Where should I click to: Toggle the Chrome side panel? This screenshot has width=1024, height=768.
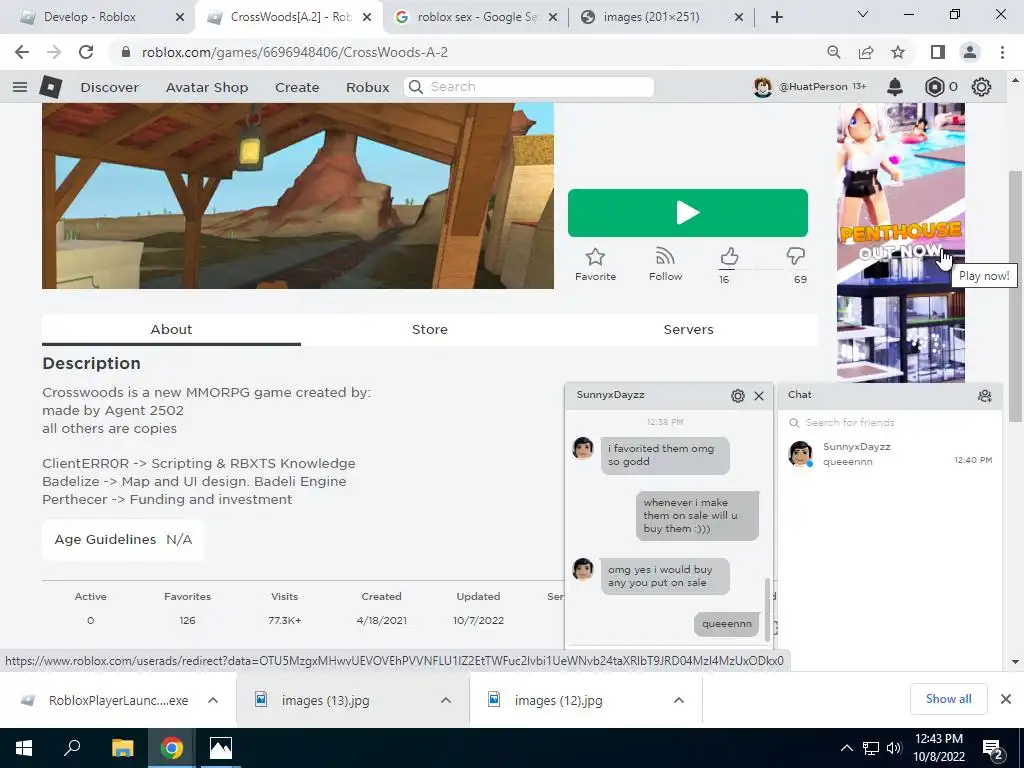point(937,52)
